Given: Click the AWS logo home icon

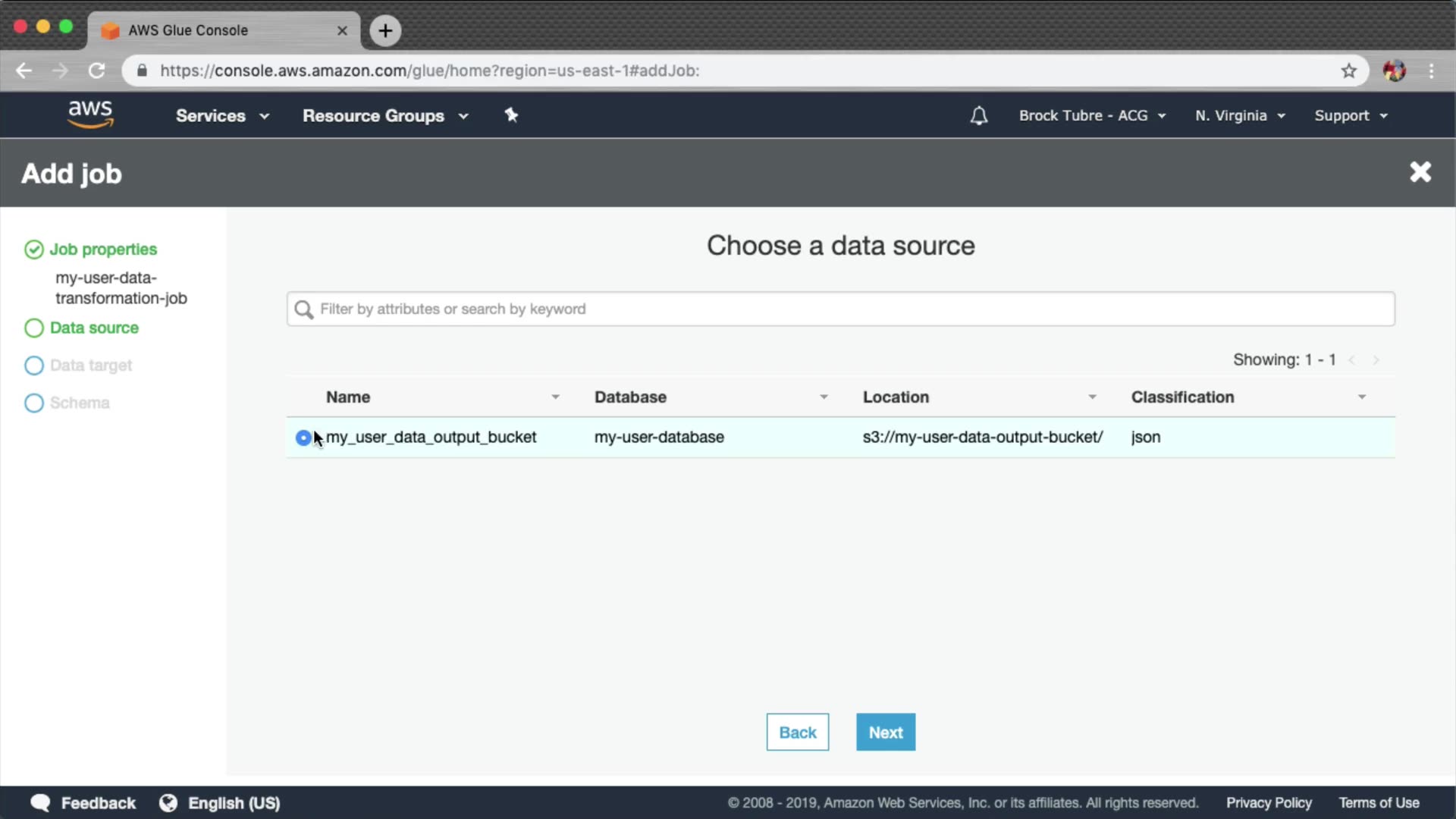Looking at the screenshot, I should pos(90,115).
